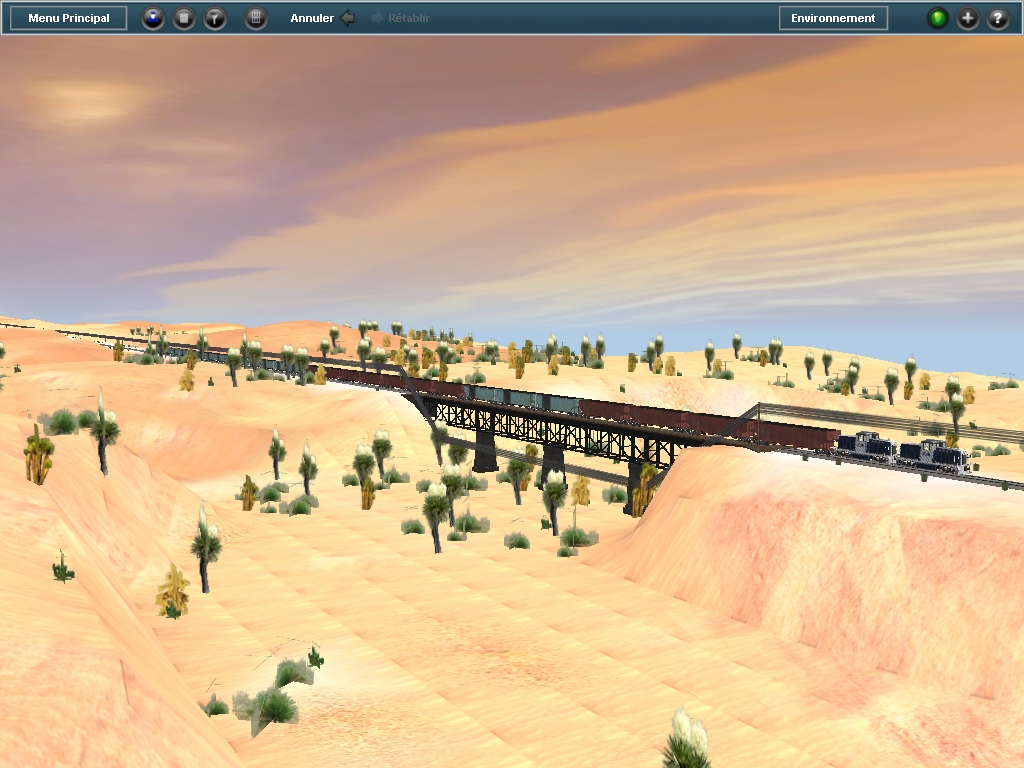Select the blue locomotives on the track

click(904, 452)
